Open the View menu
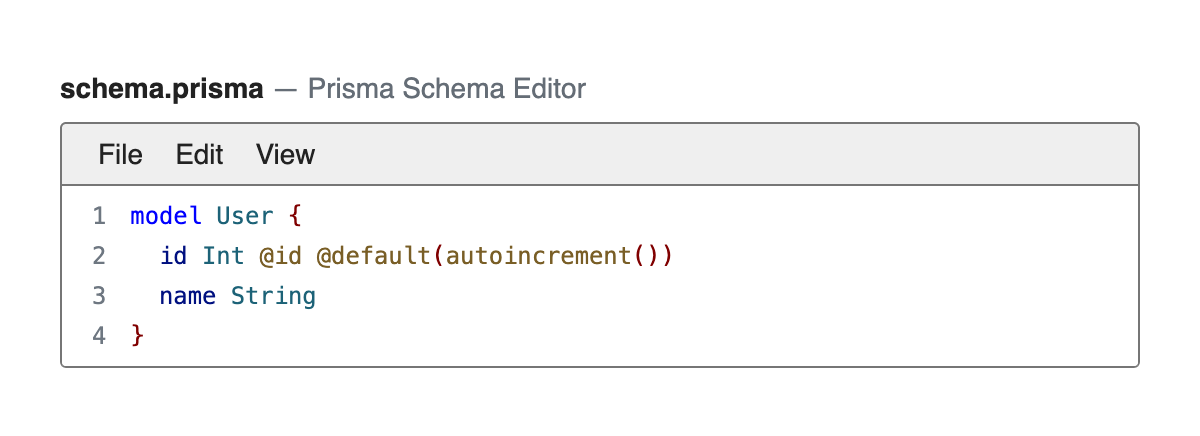The height and width of the screenshot is (436, 1200). click(285, 155)
